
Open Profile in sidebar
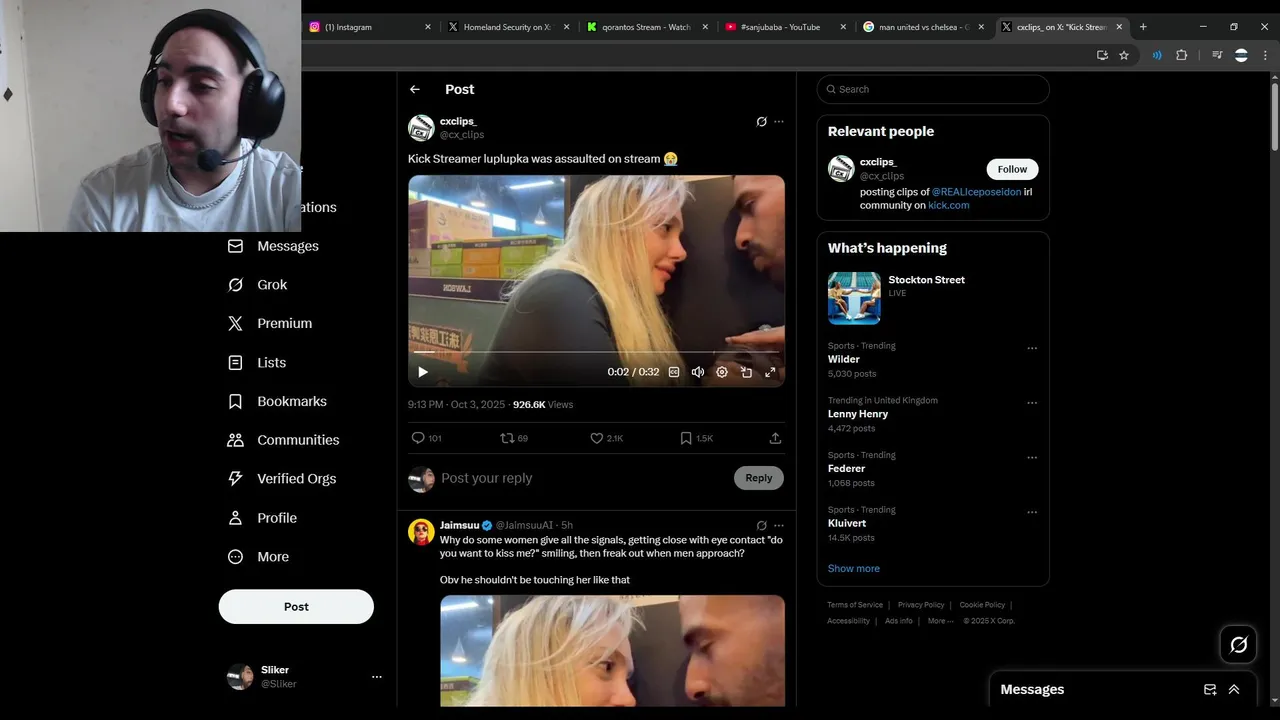[262, 518]
